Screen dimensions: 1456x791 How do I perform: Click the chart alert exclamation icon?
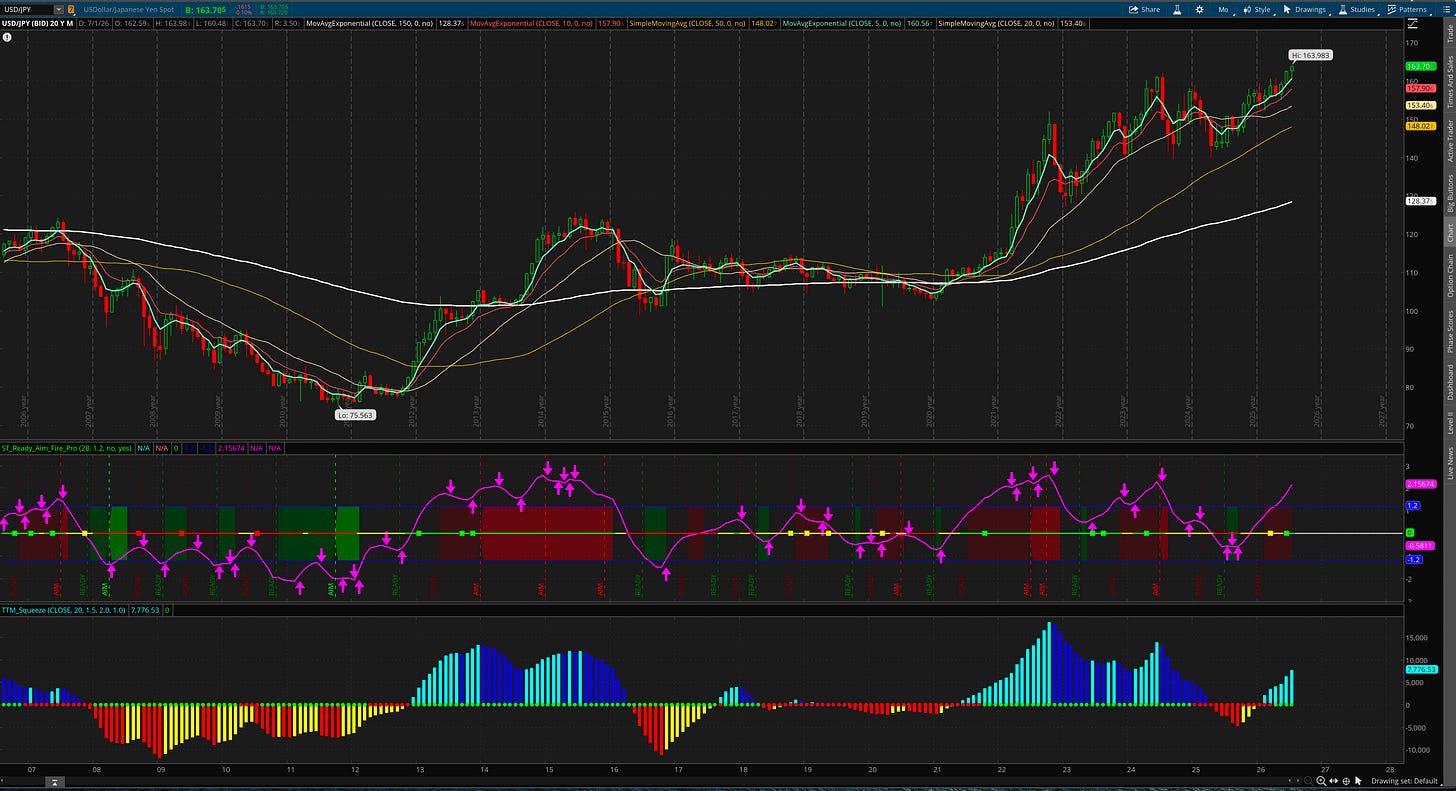click(7, 37)
